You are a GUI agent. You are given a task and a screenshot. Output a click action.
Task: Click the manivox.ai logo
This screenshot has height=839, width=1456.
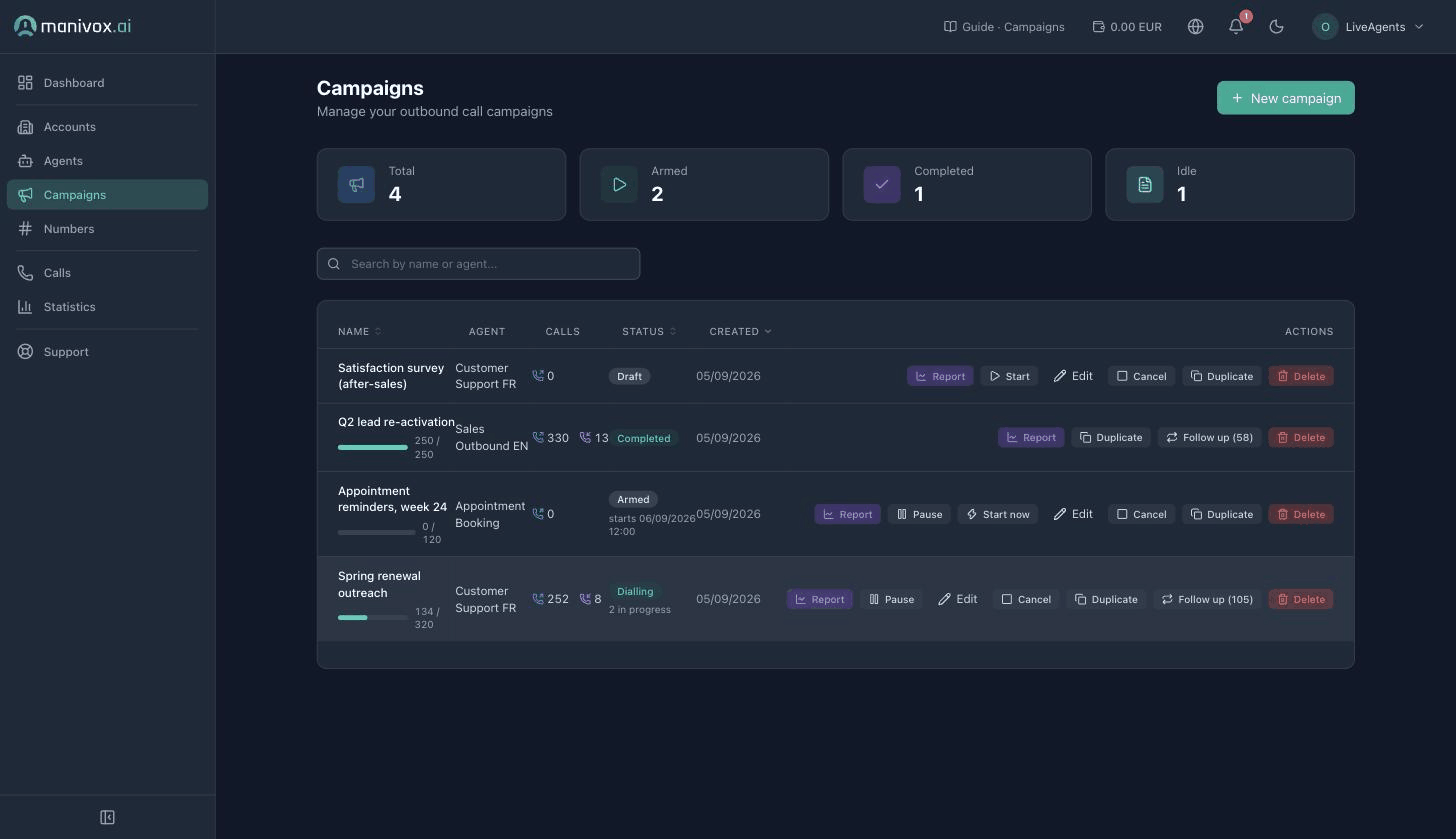tap(72, 26)
